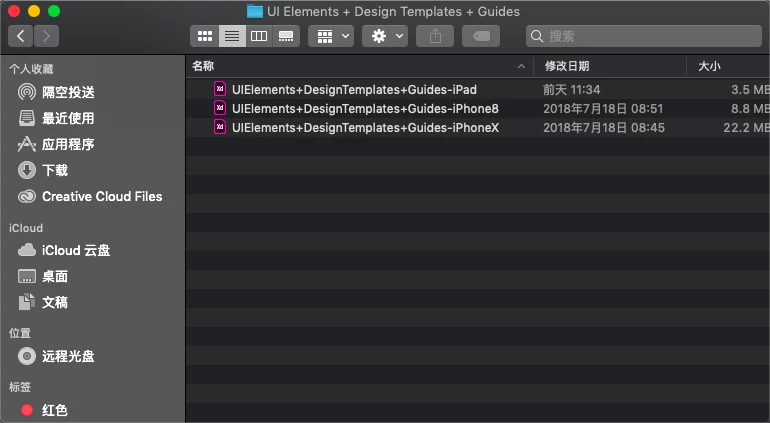
Task: Switch to column view
Action: click(259, 36)
